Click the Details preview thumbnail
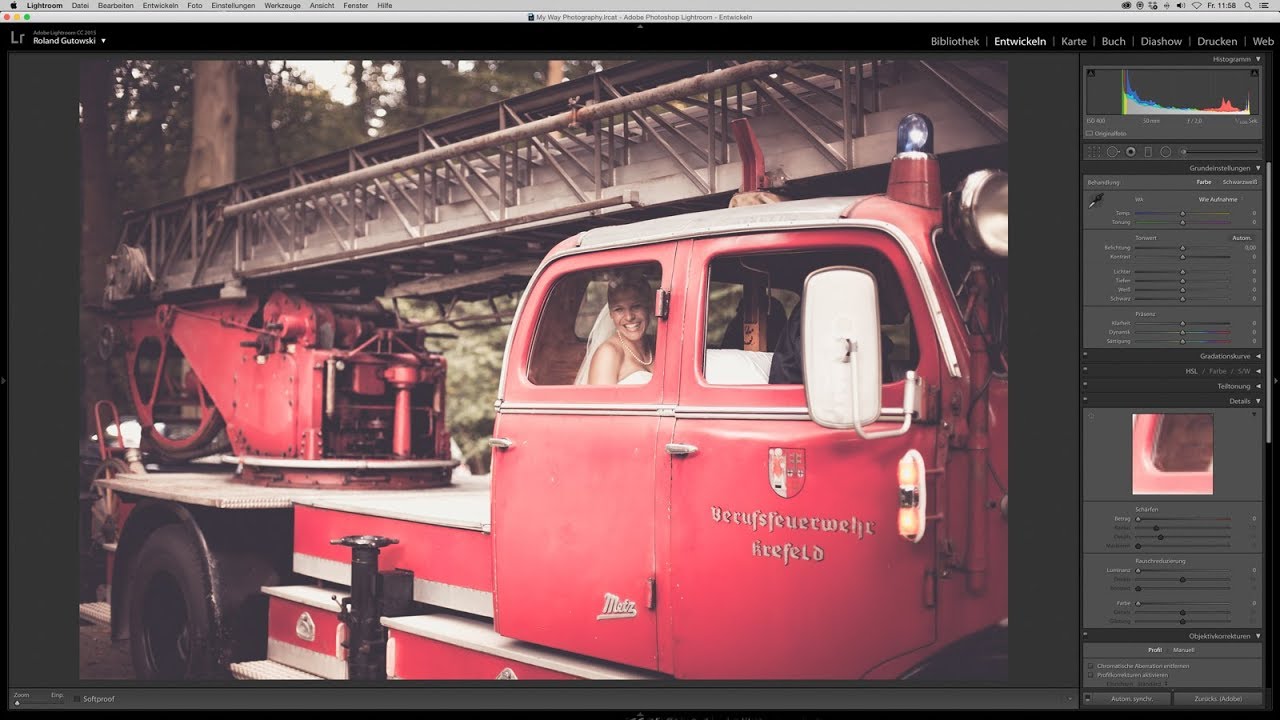This screenshot has height=720, width=1280. point(1172,454)
